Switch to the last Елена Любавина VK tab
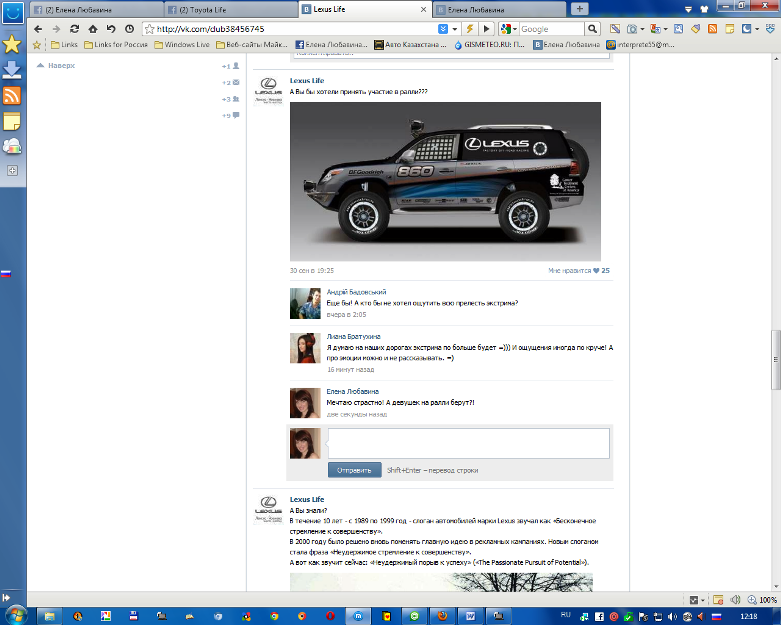Viewport: 781px width, 625px height. tap(500, 9)
